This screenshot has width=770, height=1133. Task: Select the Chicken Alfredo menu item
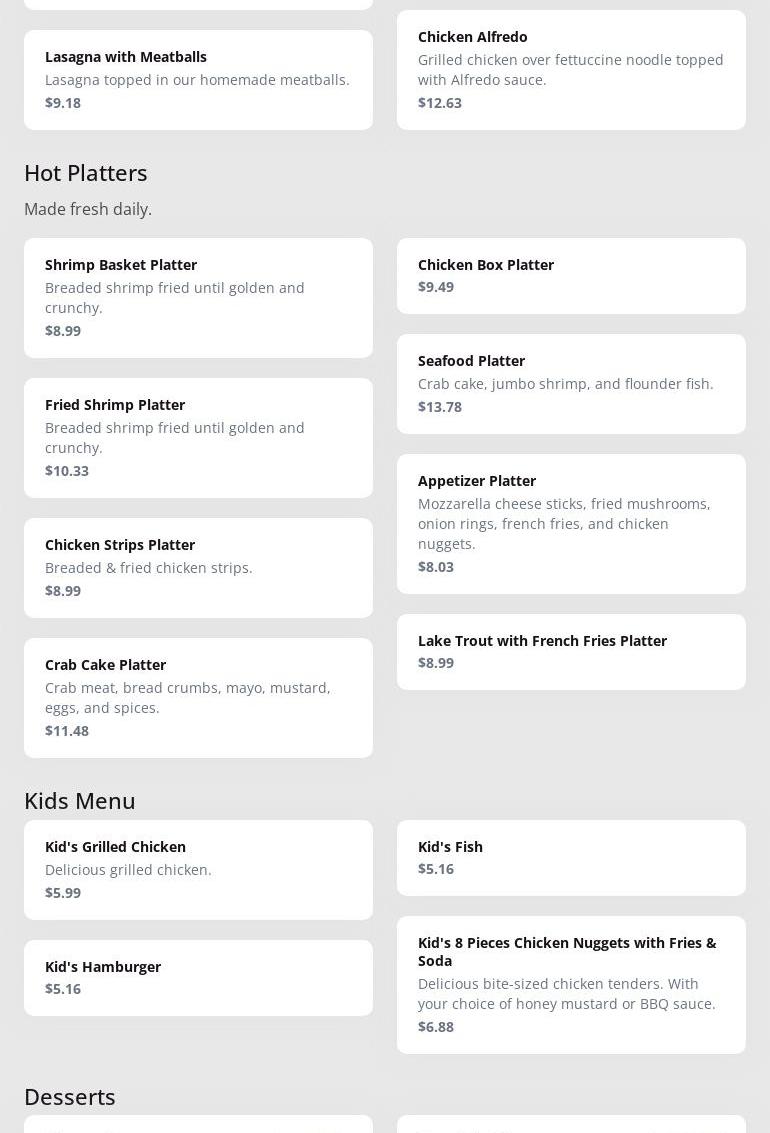(x=571, y=69)
